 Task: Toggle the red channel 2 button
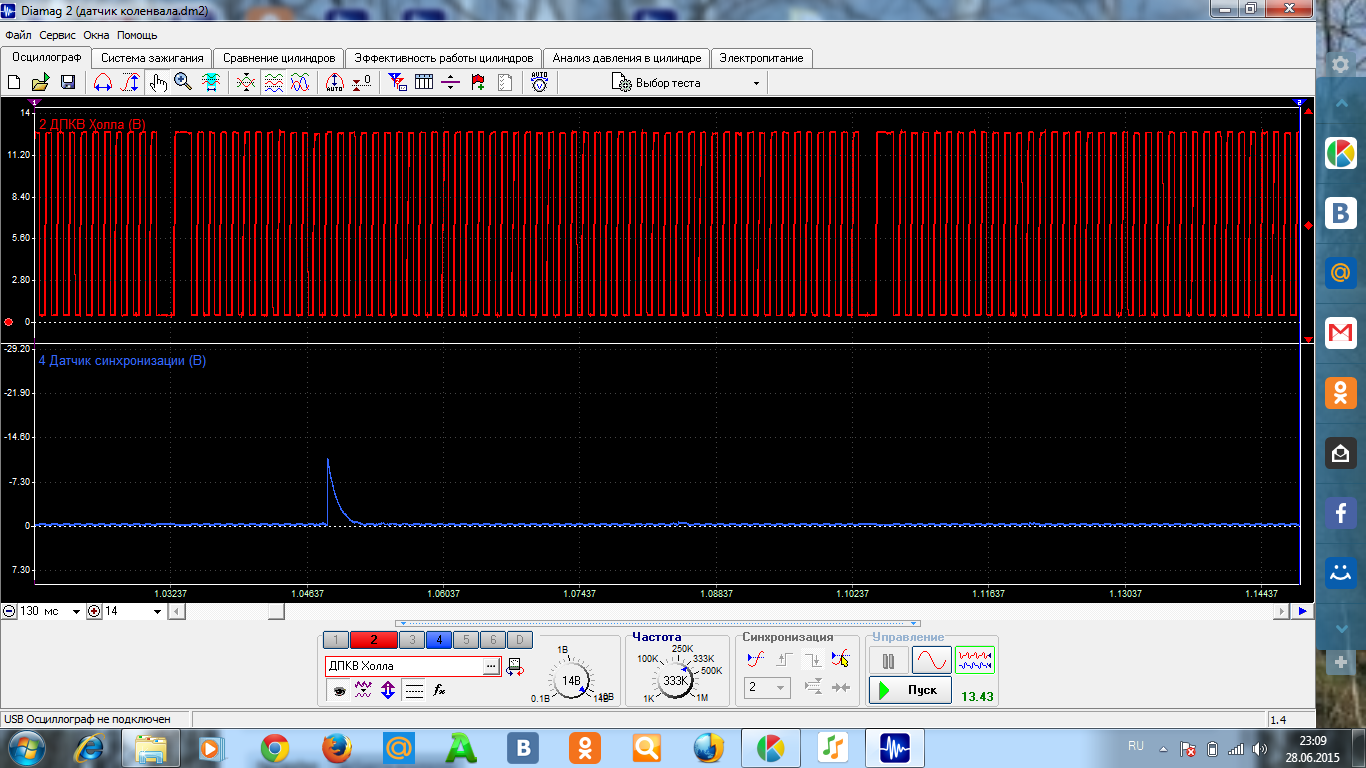(373, 640)
